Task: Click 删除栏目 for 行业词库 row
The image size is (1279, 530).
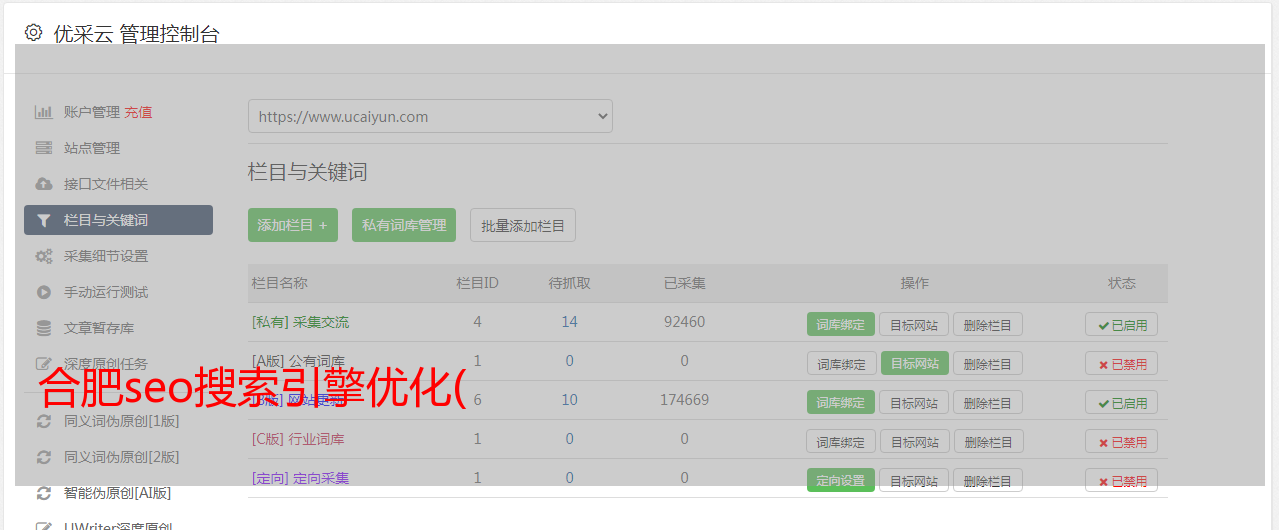Action: (988, 441)
